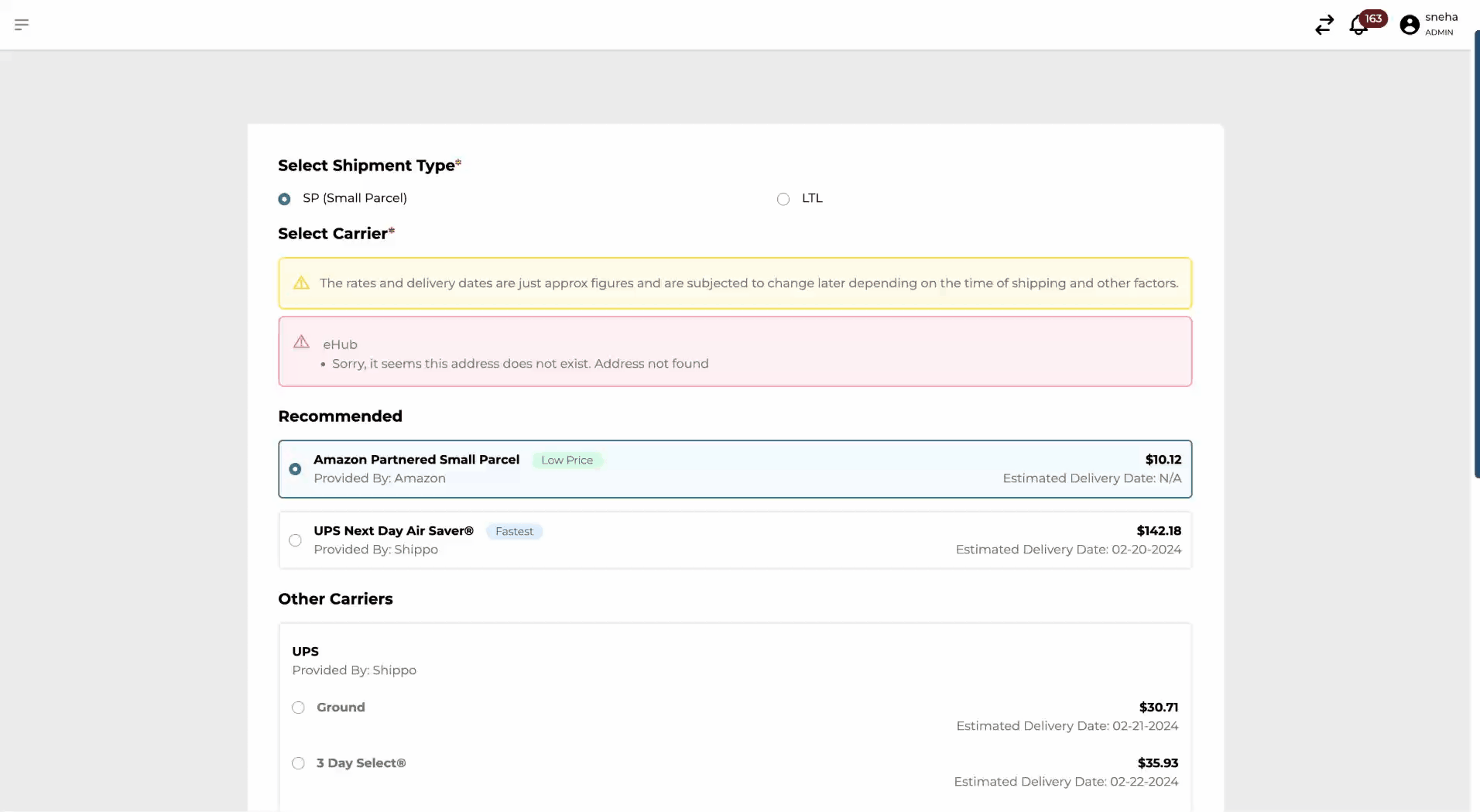This screenshot has width=1480, height=812.
Task: Click the Low Price tag badge
Action: (567, 461)
